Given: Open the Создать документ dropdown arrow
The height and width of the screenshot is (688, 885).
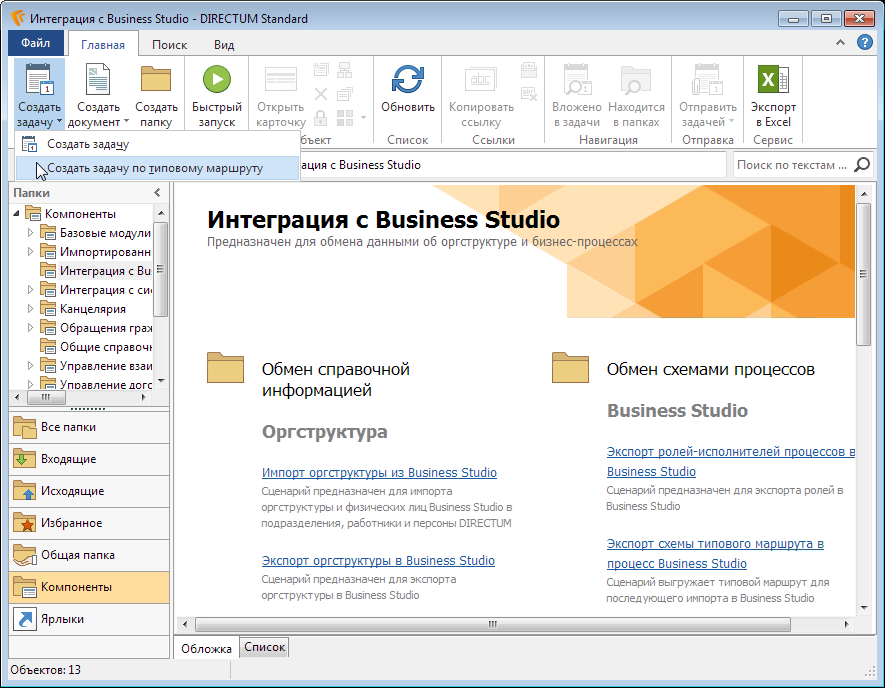Looking at the screenshot, I should [126, 121].
